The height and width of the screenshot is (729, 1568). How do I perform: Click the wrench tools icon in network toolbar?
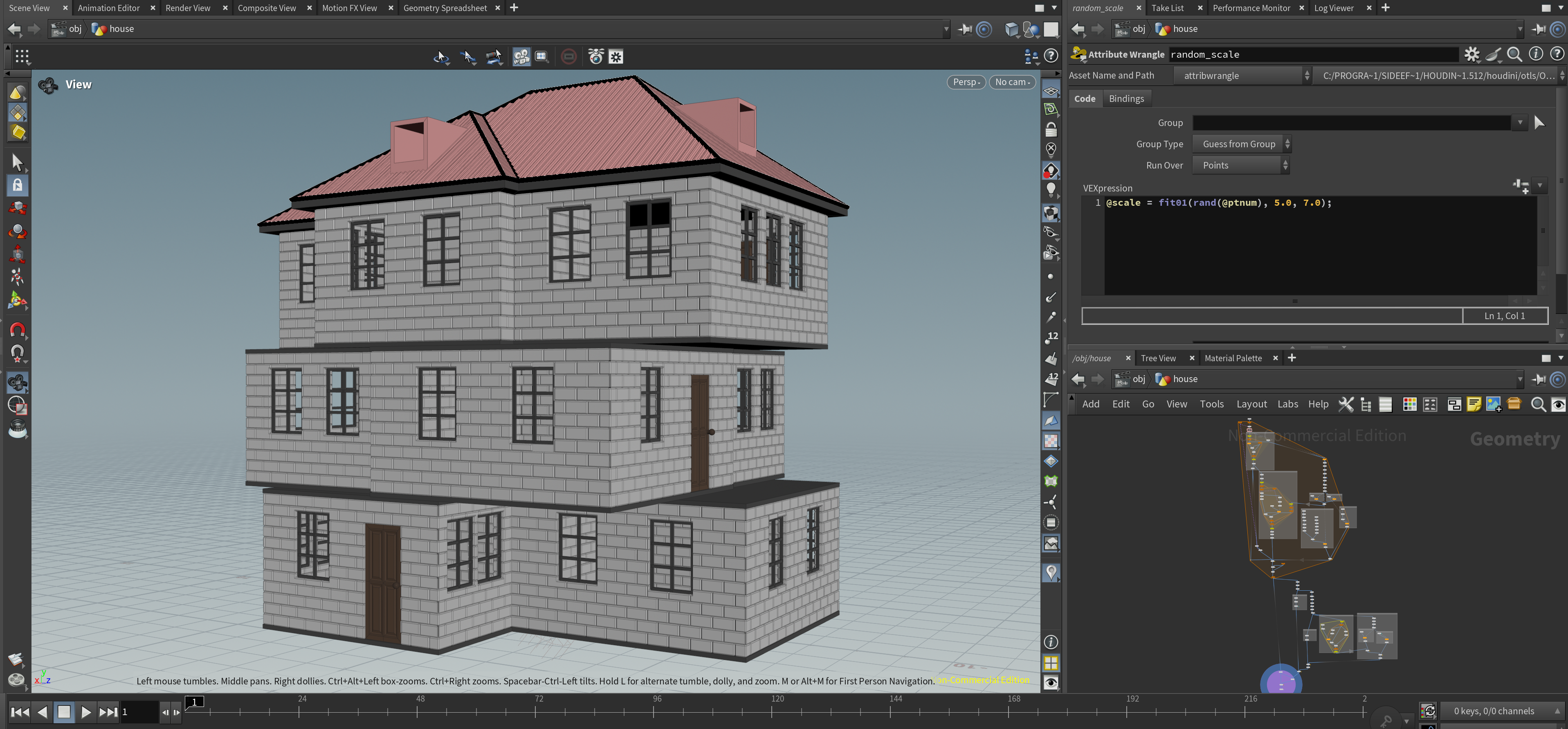1346,405
